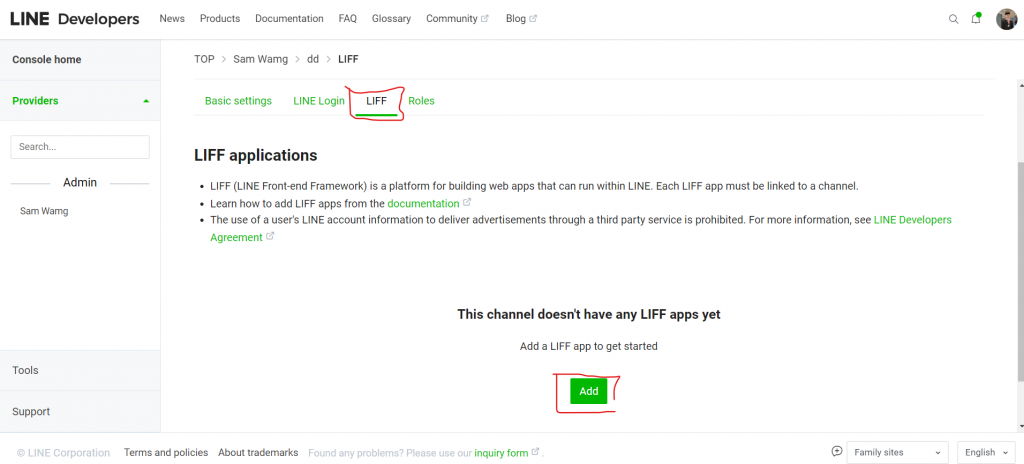
Task: Select the LIFF tab
Action: tap(376, 101)
